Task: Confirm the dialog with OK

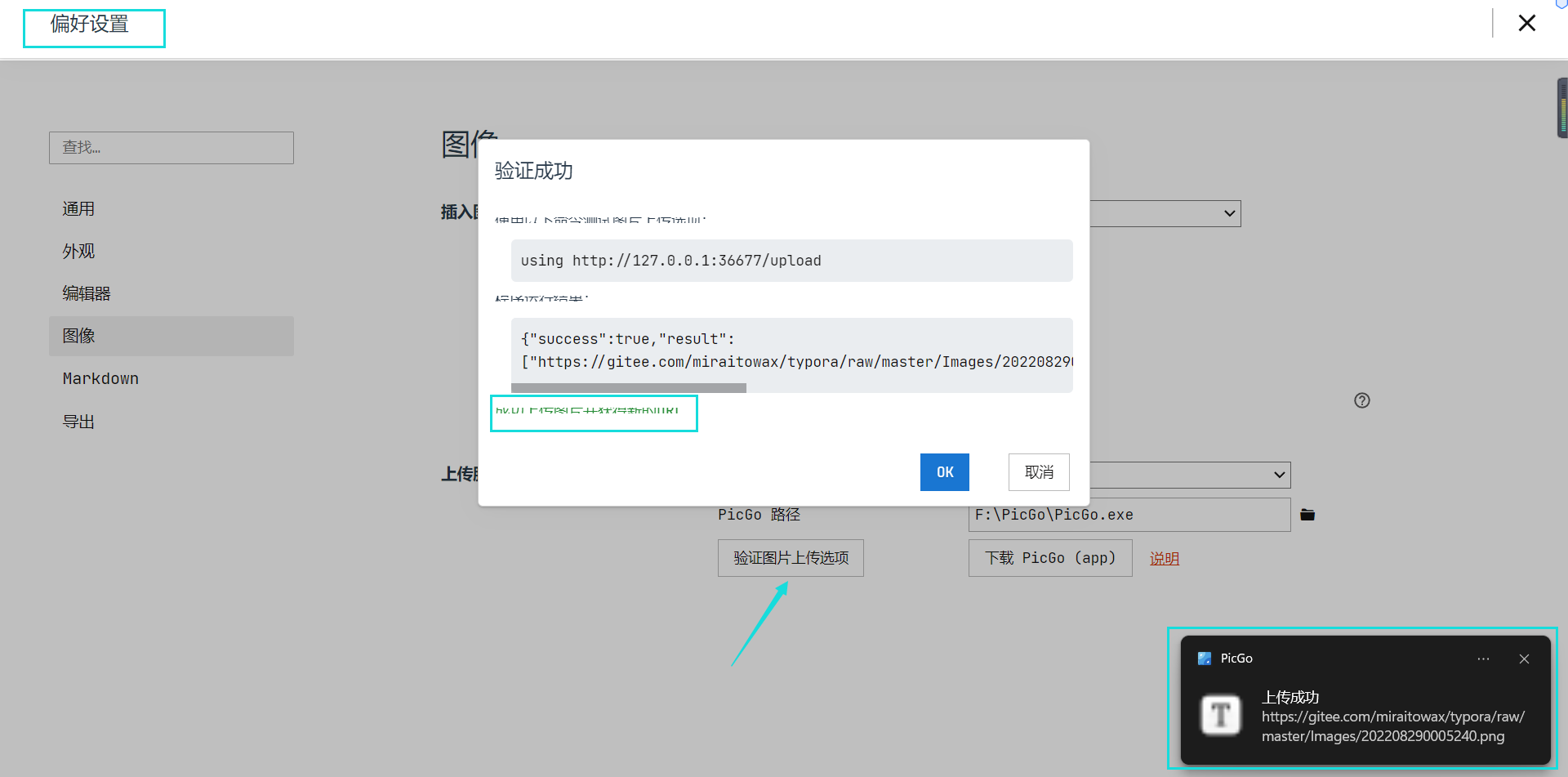Action: 945,472
